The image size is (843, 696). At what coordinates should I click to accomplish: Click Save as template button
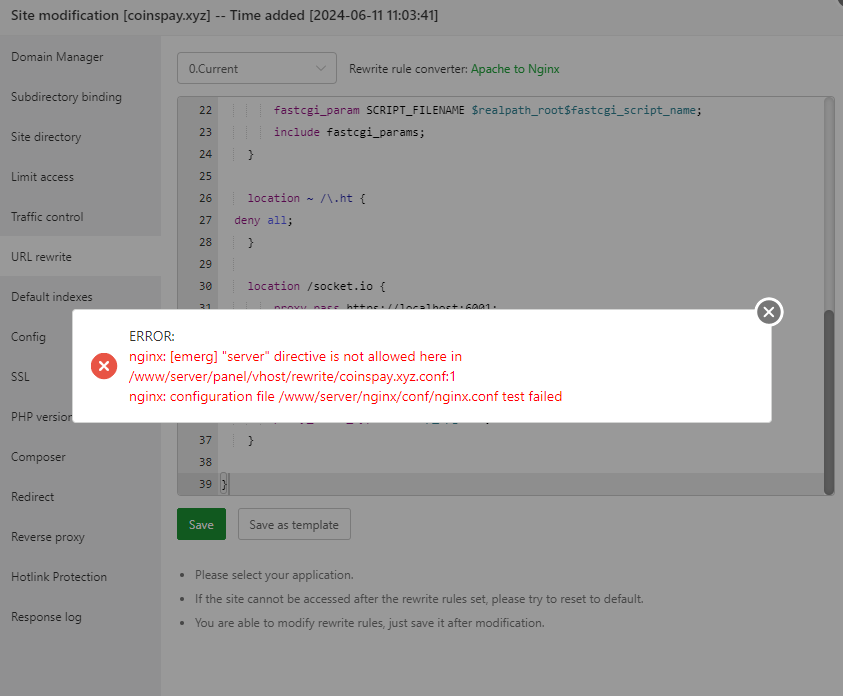294,525
